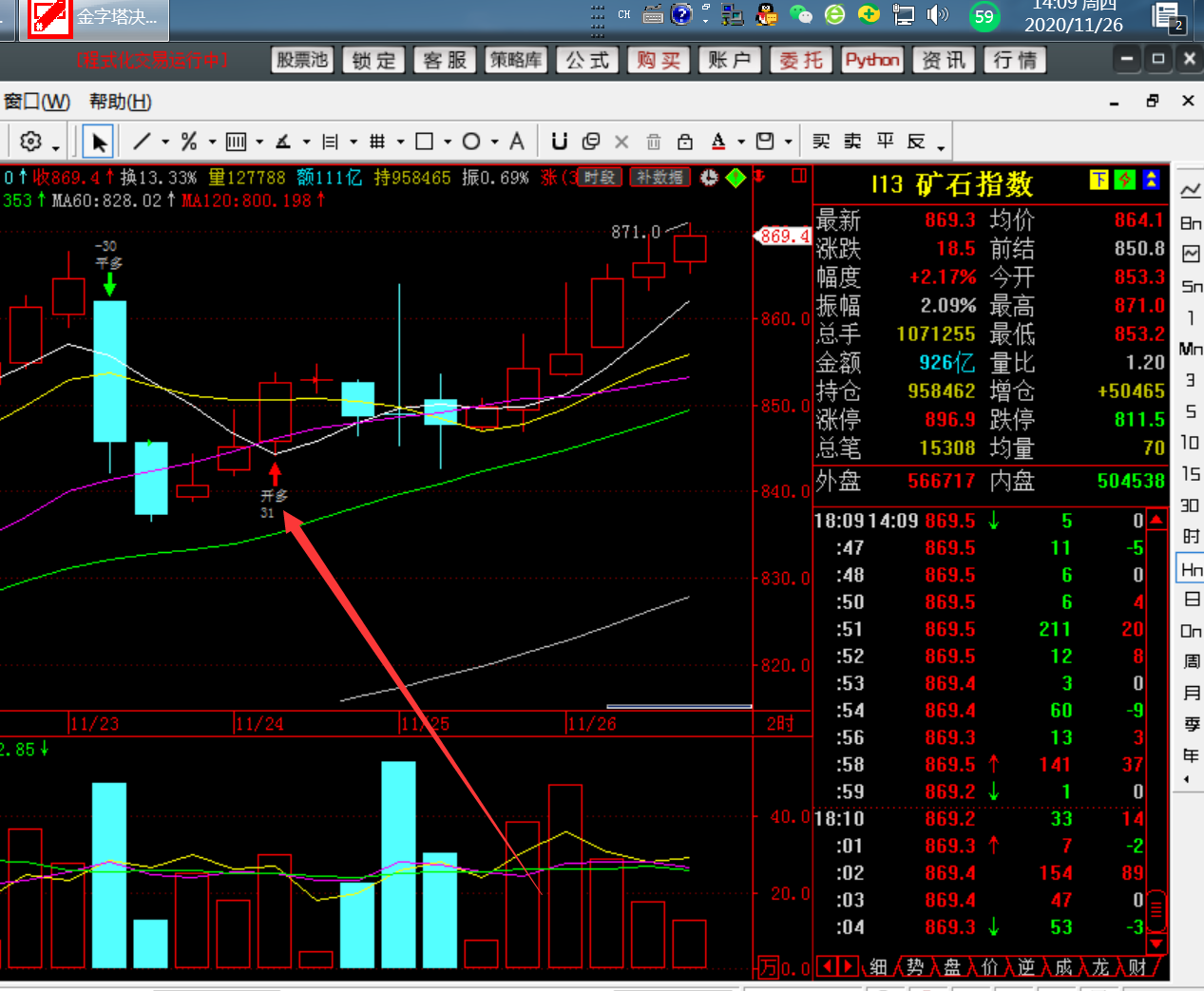Click the 时段 time period button
The height and width of the screenshot is (991, 1204).
point(601,178)
